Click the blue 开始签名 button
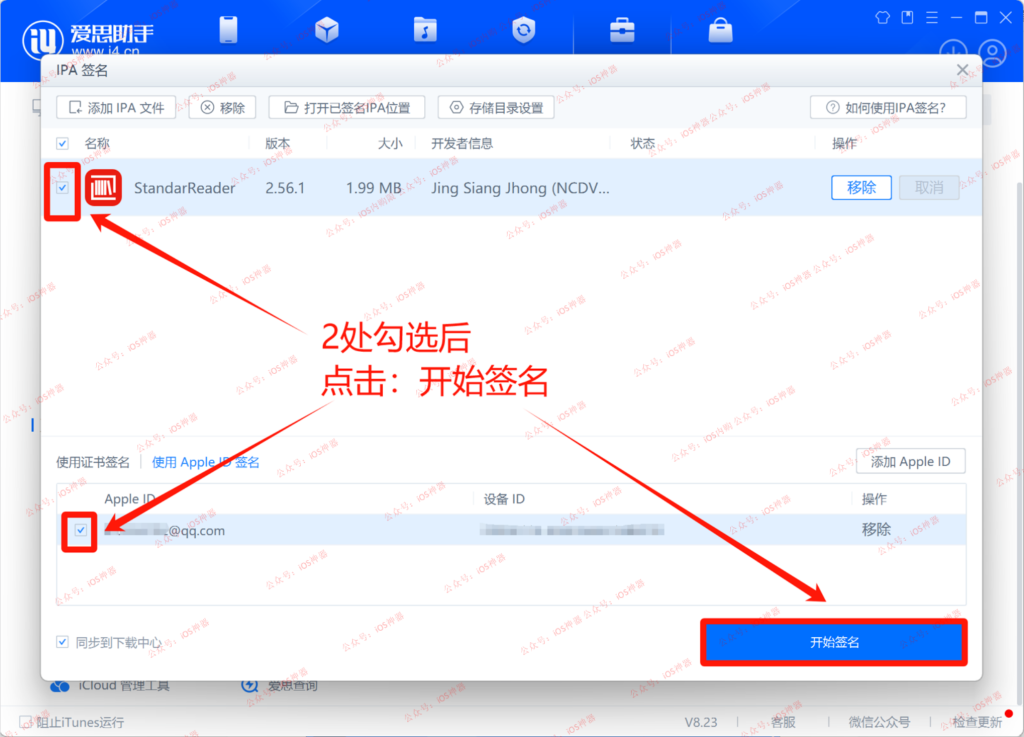 pos(834,642)
